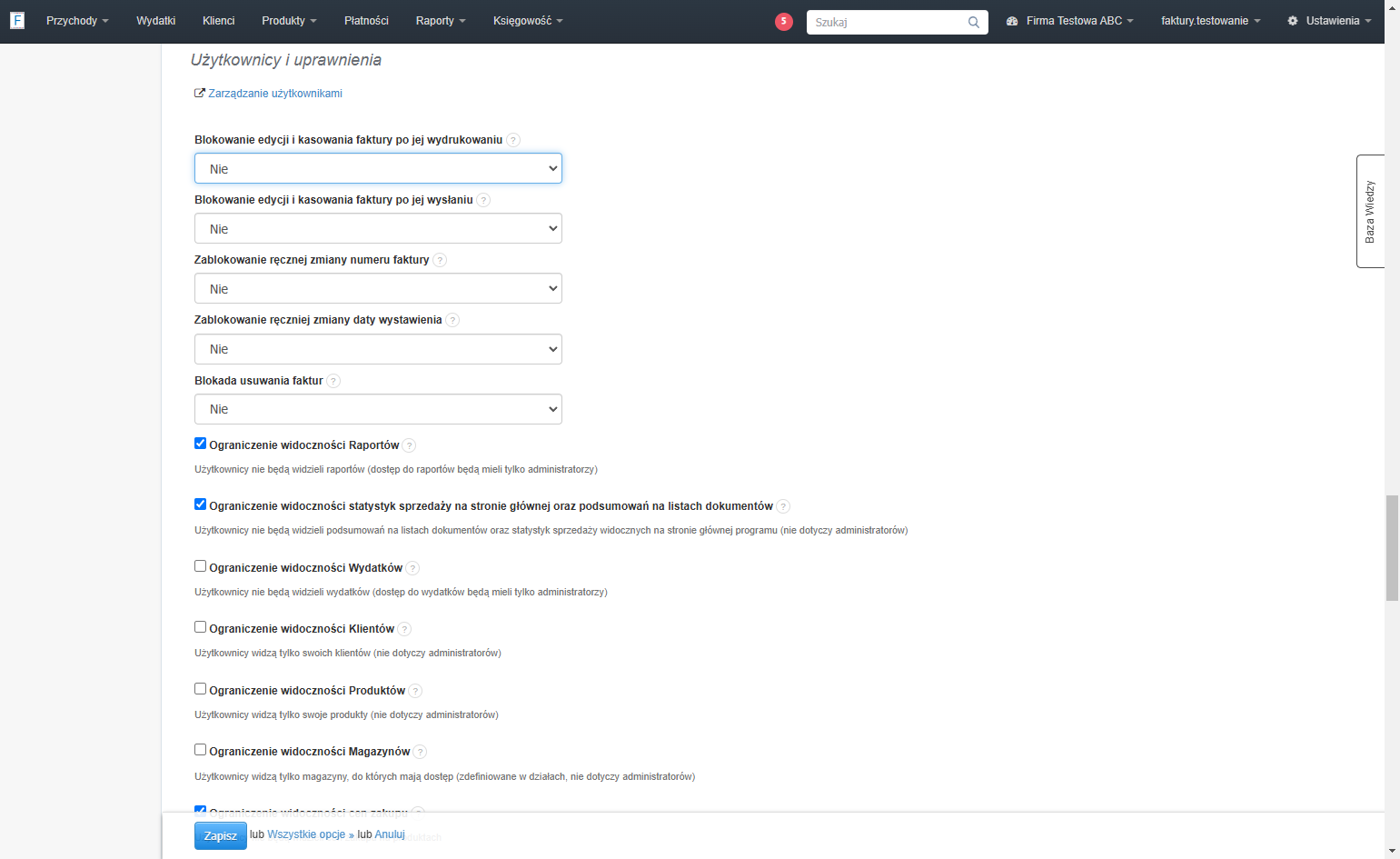1400x859 pixels.
Task: Open the faktury.testowanie account menu
Action: (x=1211, y=21)
